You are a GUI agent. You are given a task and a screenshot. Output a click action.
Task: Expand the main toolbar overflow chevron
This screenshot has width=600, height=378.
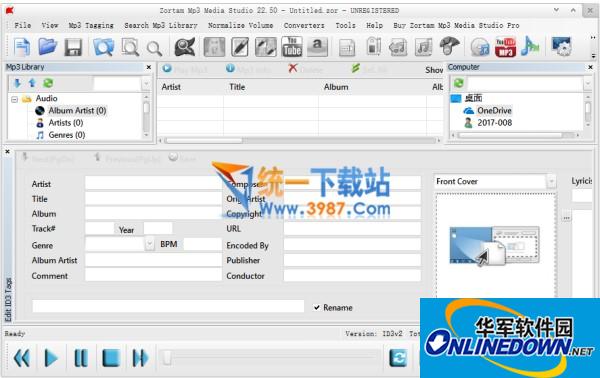(x=593, y=38)
